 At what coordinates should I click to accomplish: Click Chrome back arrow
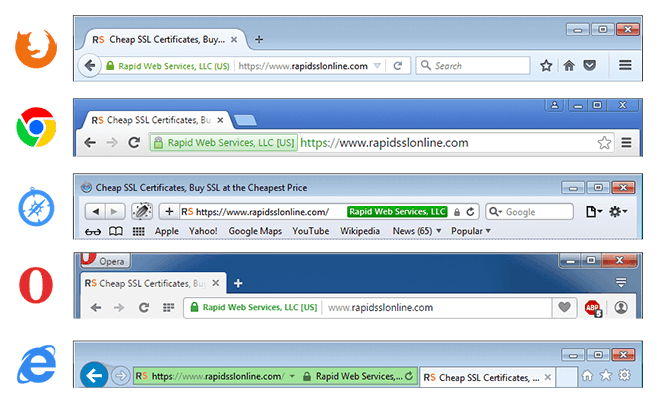(90, 143)
